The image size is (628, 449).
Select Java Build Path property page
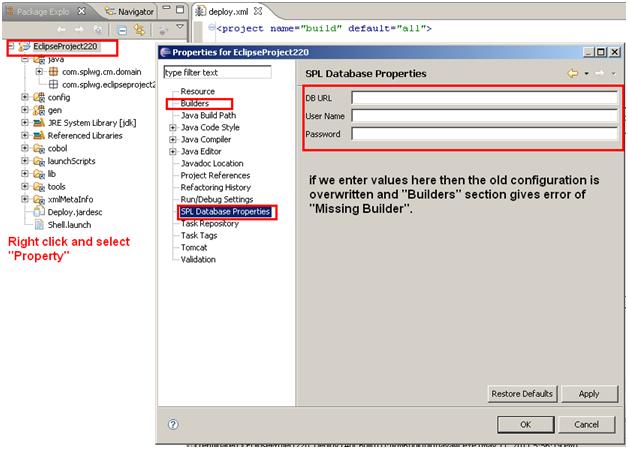tap(208, 115)
